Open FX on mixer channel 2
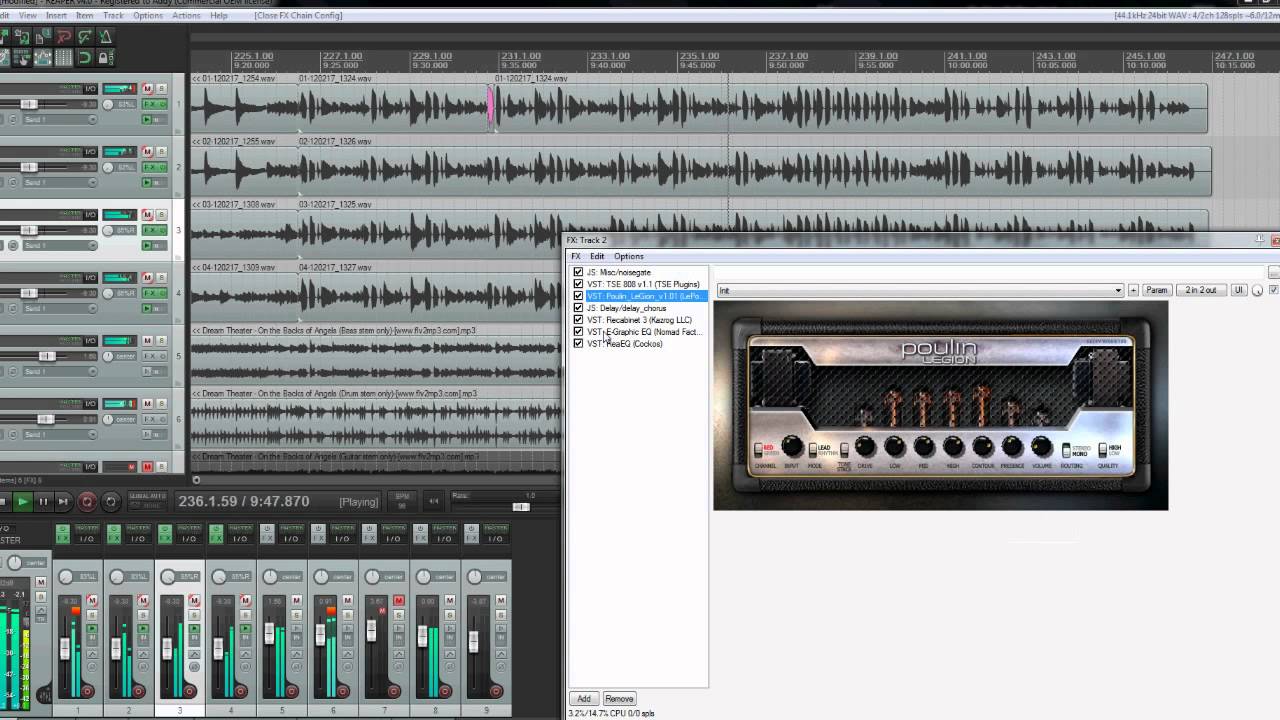Screen dimensions: 1280x720 [114, 538]
